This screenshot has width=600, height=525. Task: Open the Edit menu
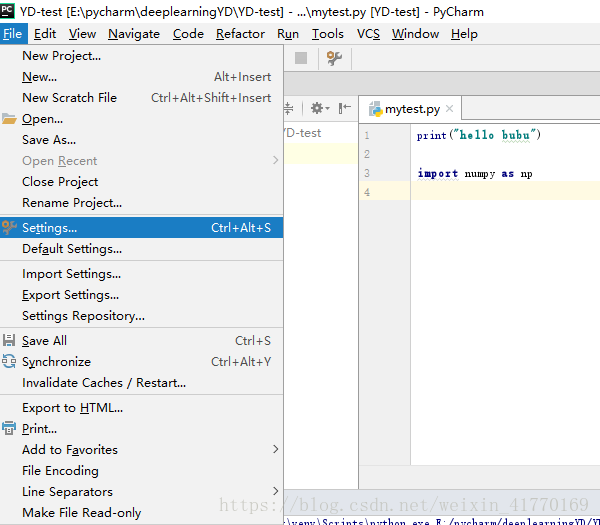coord(45,34)
